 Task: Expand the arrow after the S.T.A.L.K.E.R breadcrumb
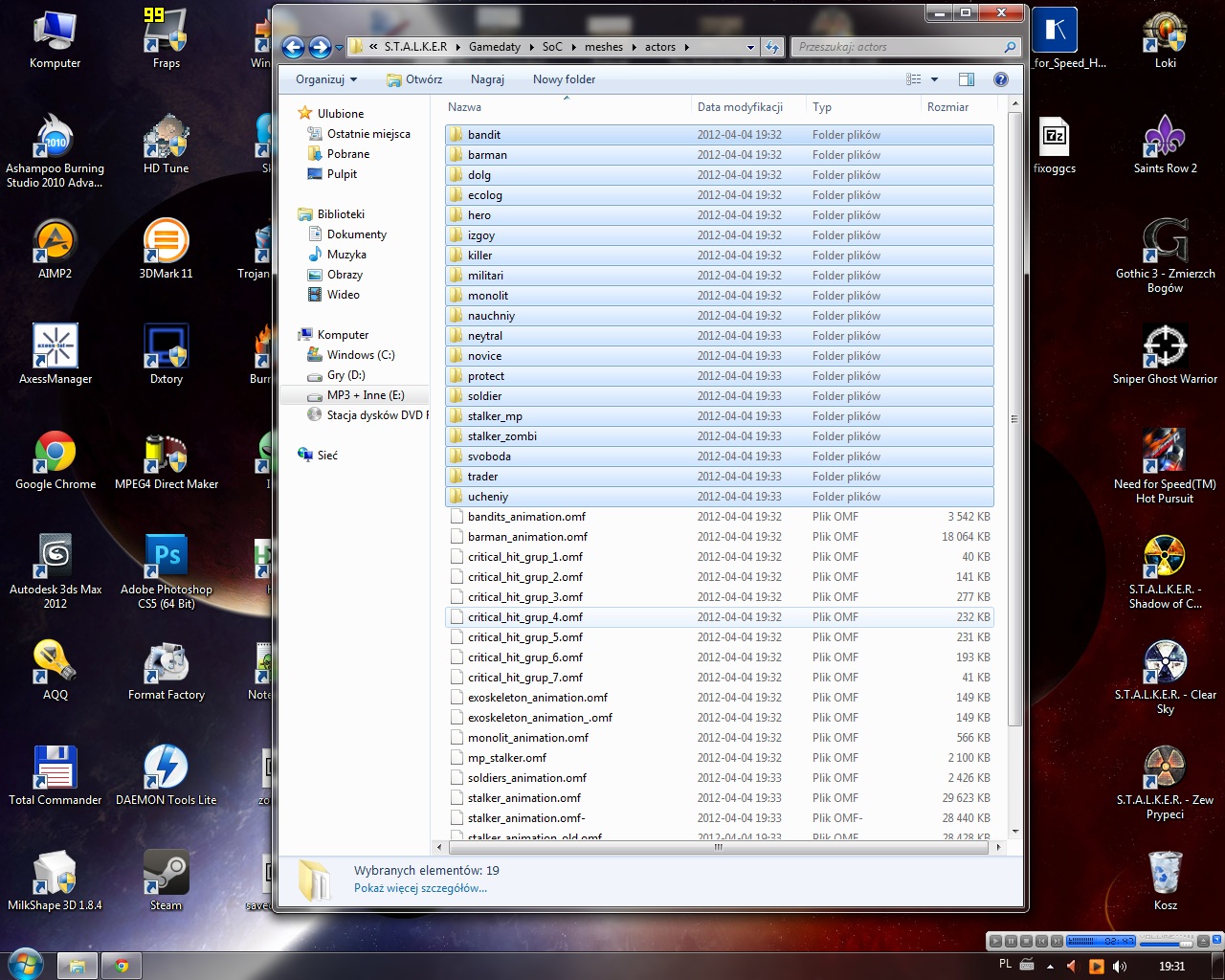point(458,47)
